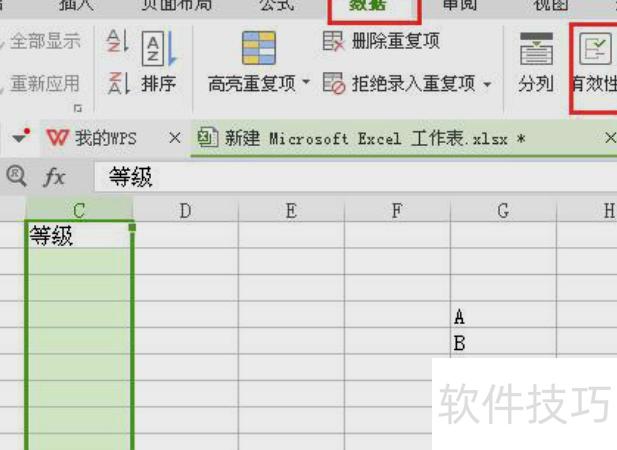Close the 新建 Microsoft Excel 工作表.xlsx document tab
The image size is (617, 450).
pyautogui.click(x=610, y=138)
